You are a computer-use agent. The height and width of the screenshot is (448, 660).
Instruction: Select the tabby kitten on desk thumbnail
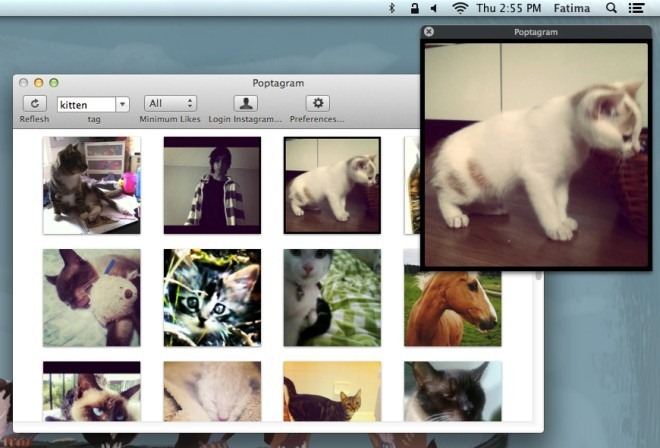(x=92, y=185)
